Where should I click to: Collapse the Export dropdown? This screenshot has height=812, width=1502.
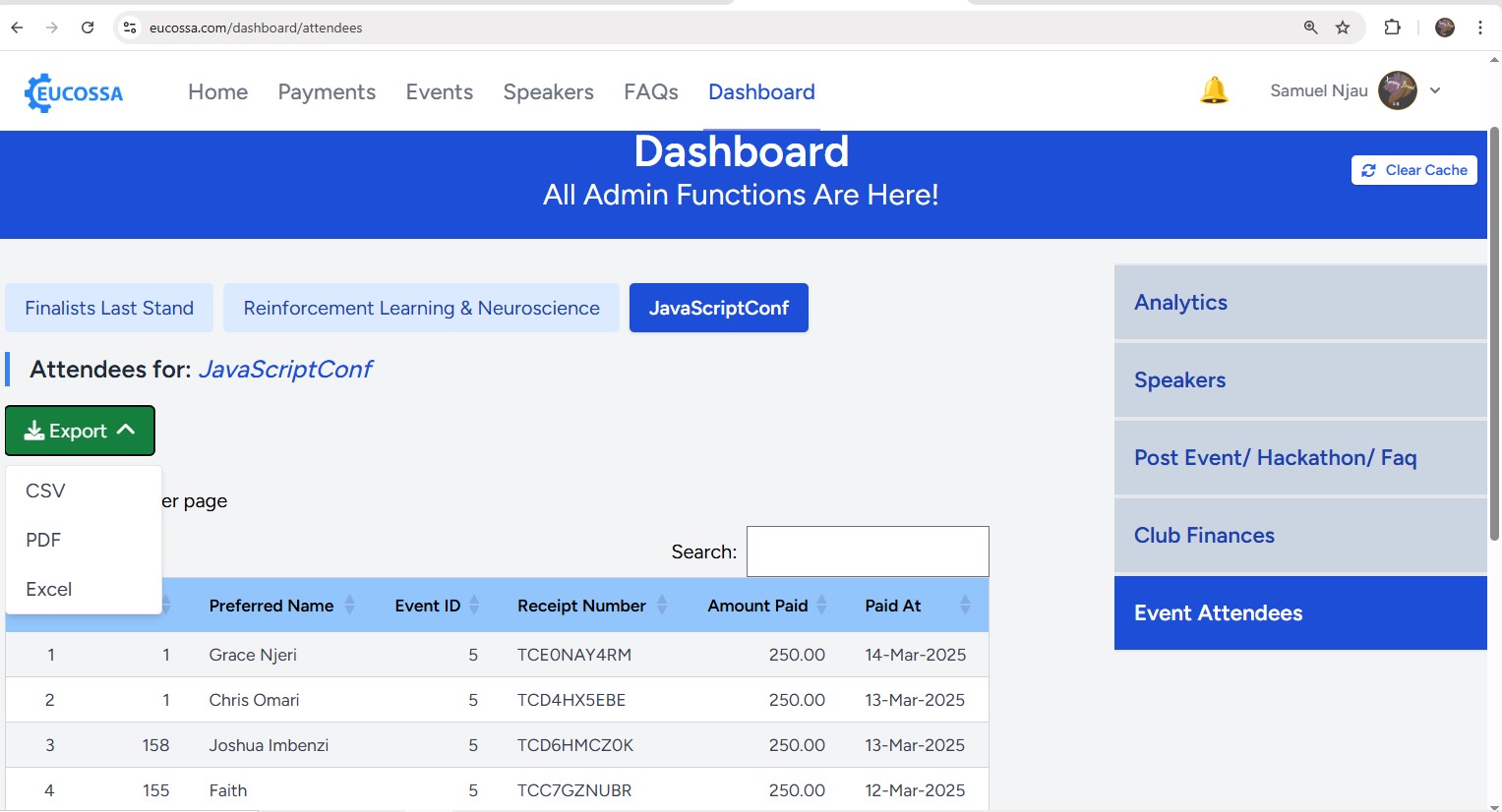tap(80, 431)
